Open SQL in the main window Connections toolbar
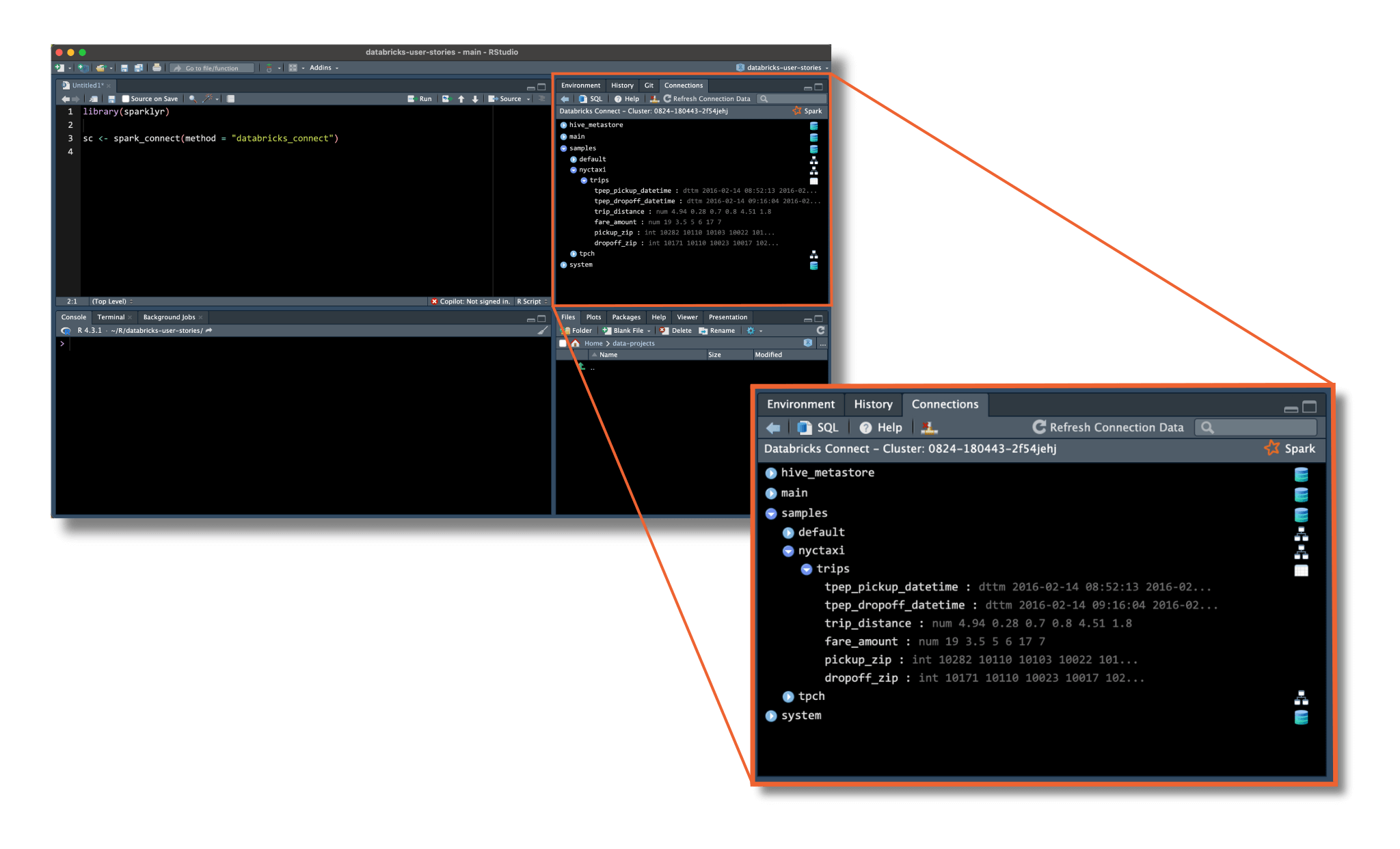Viewport: 1400px width, 849px height. point(591,99)
